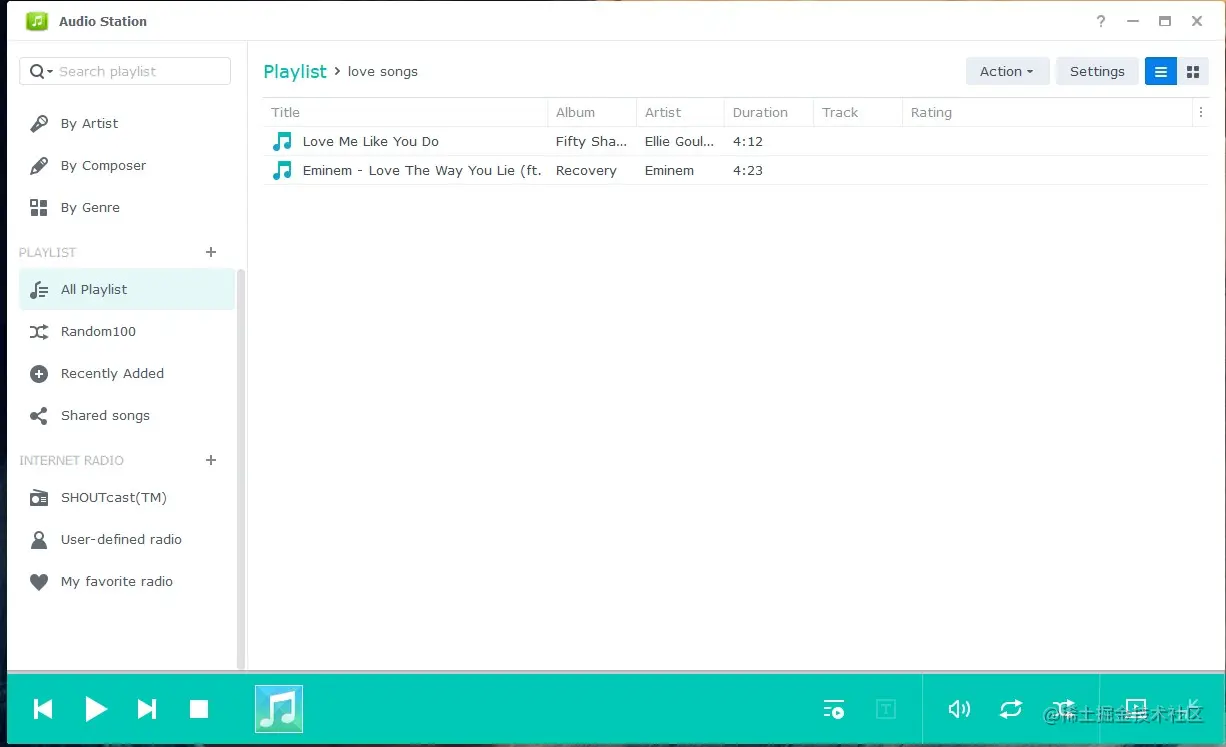Screen dimensions: 1226x747
Task: Open the column options three-dot menu
Action: (x=1200, y=113)
